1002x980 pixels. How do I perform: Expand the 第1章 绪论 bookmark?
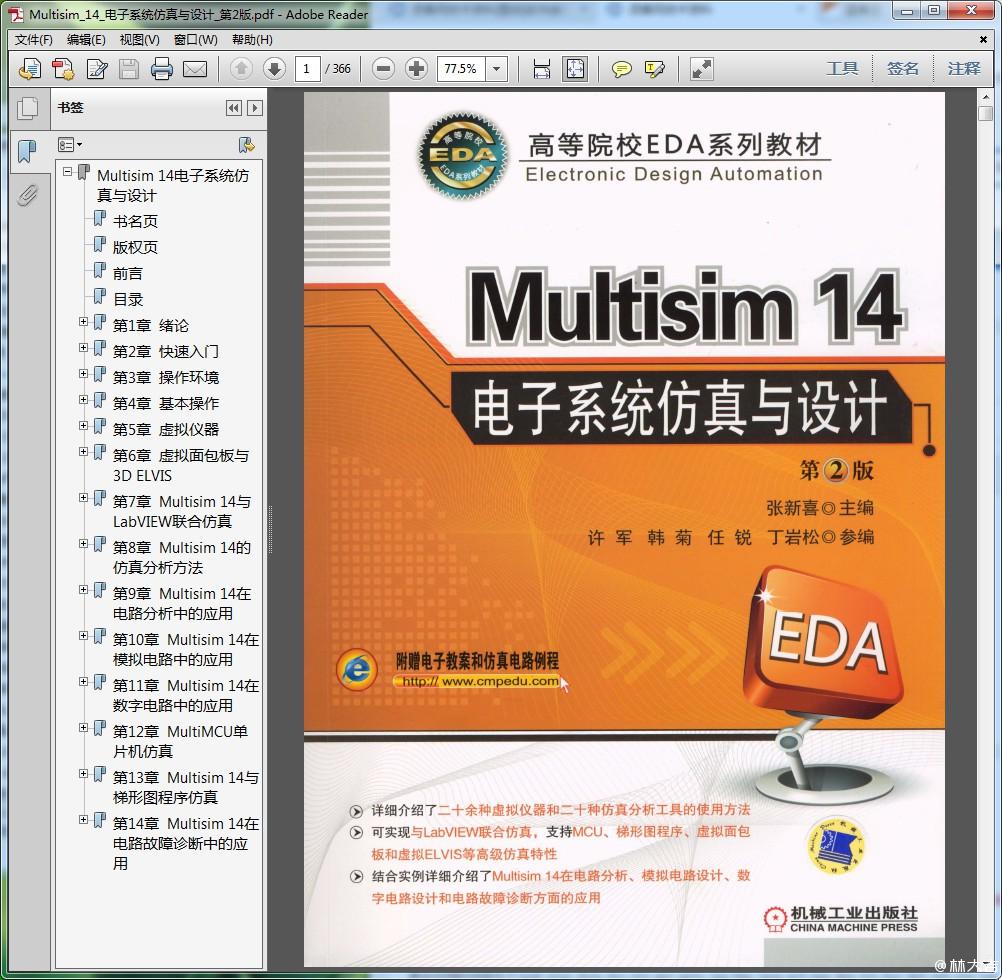pos(84,322)
